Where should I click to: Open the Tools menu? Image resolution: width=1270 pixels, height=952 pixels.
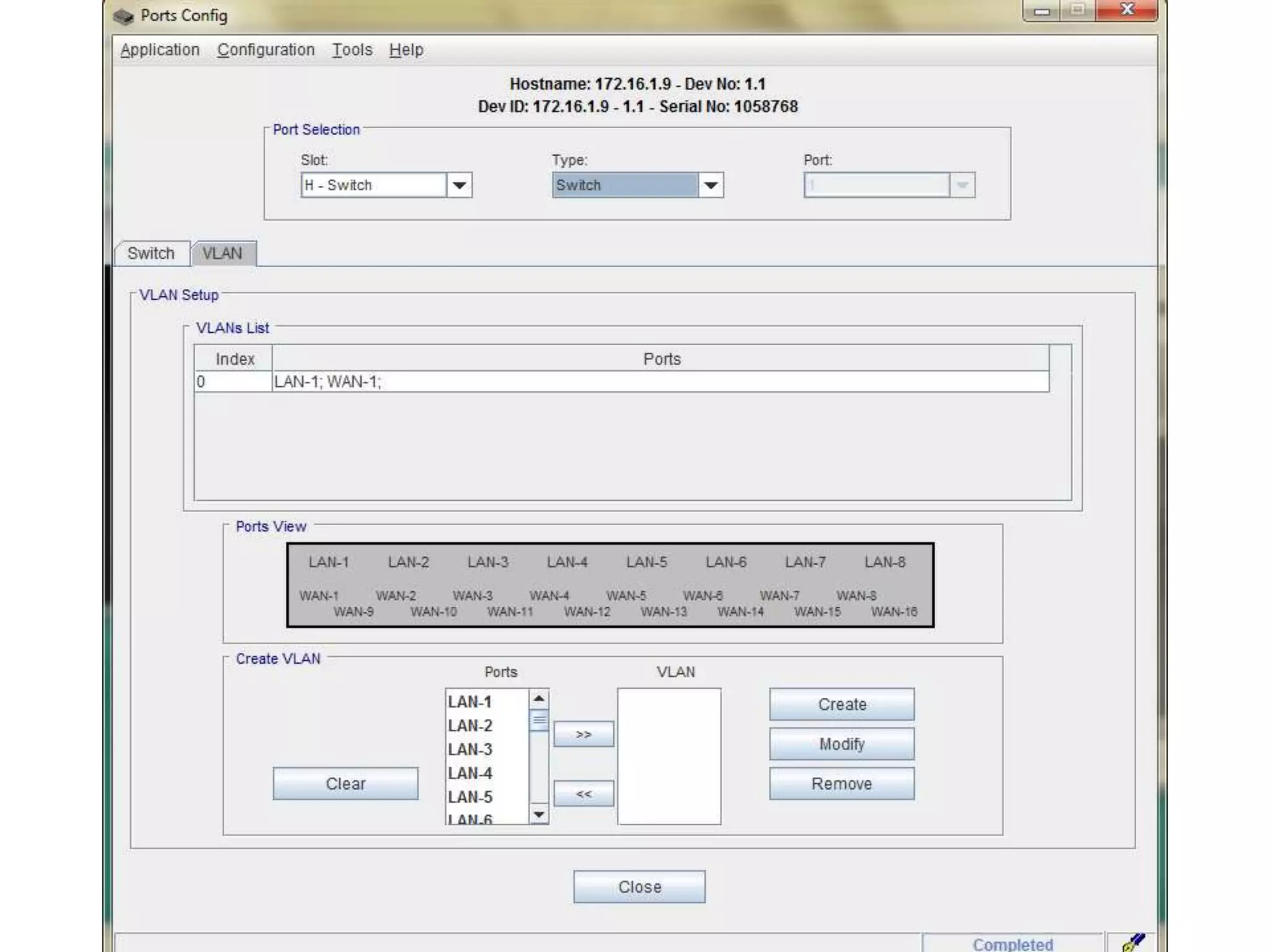[x=352, y=50]
